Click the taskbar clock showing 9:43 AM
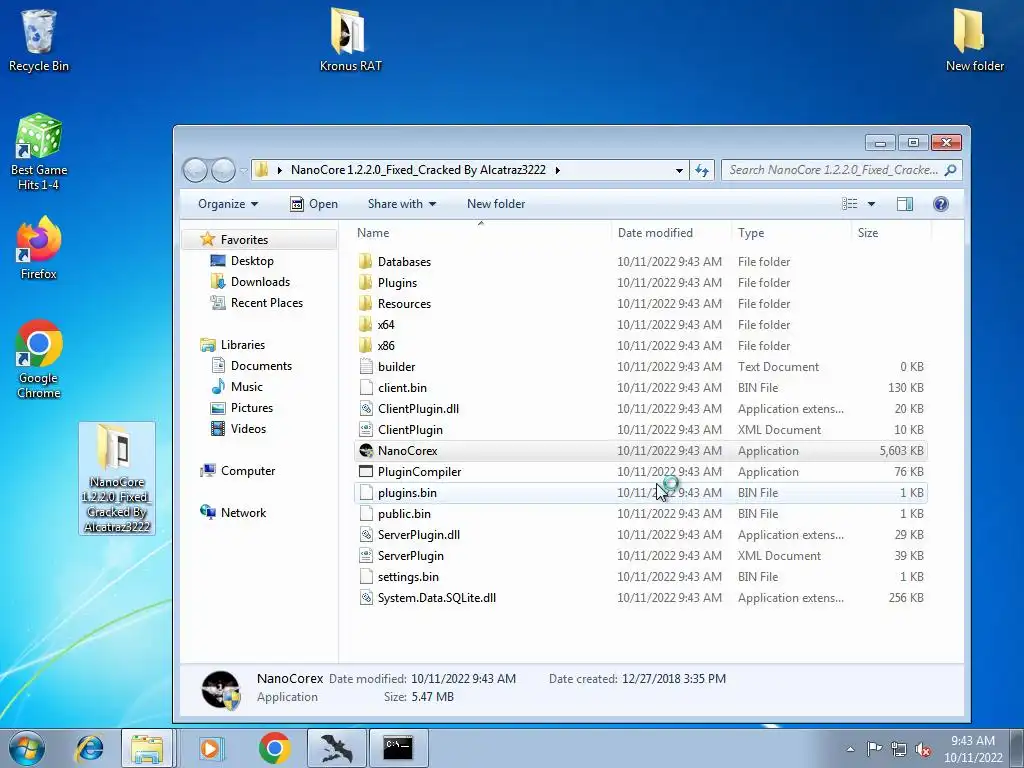The height and width of the screenshot is (768, 1024). [973, 749]
